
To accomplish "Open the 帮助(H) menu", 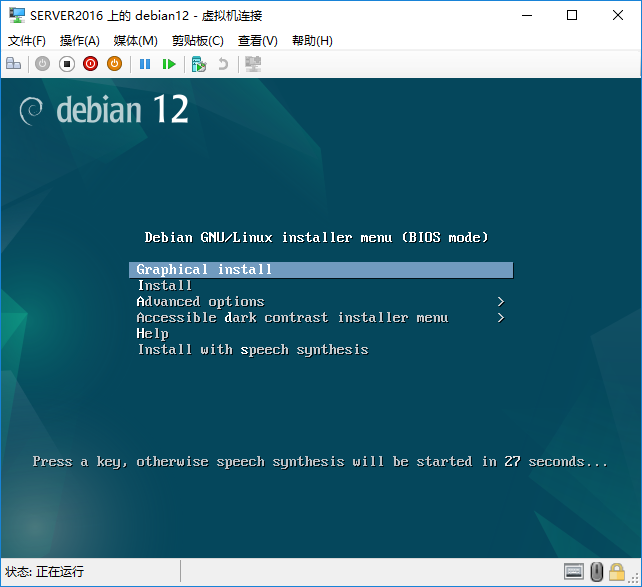I will (x=312, y=41).
